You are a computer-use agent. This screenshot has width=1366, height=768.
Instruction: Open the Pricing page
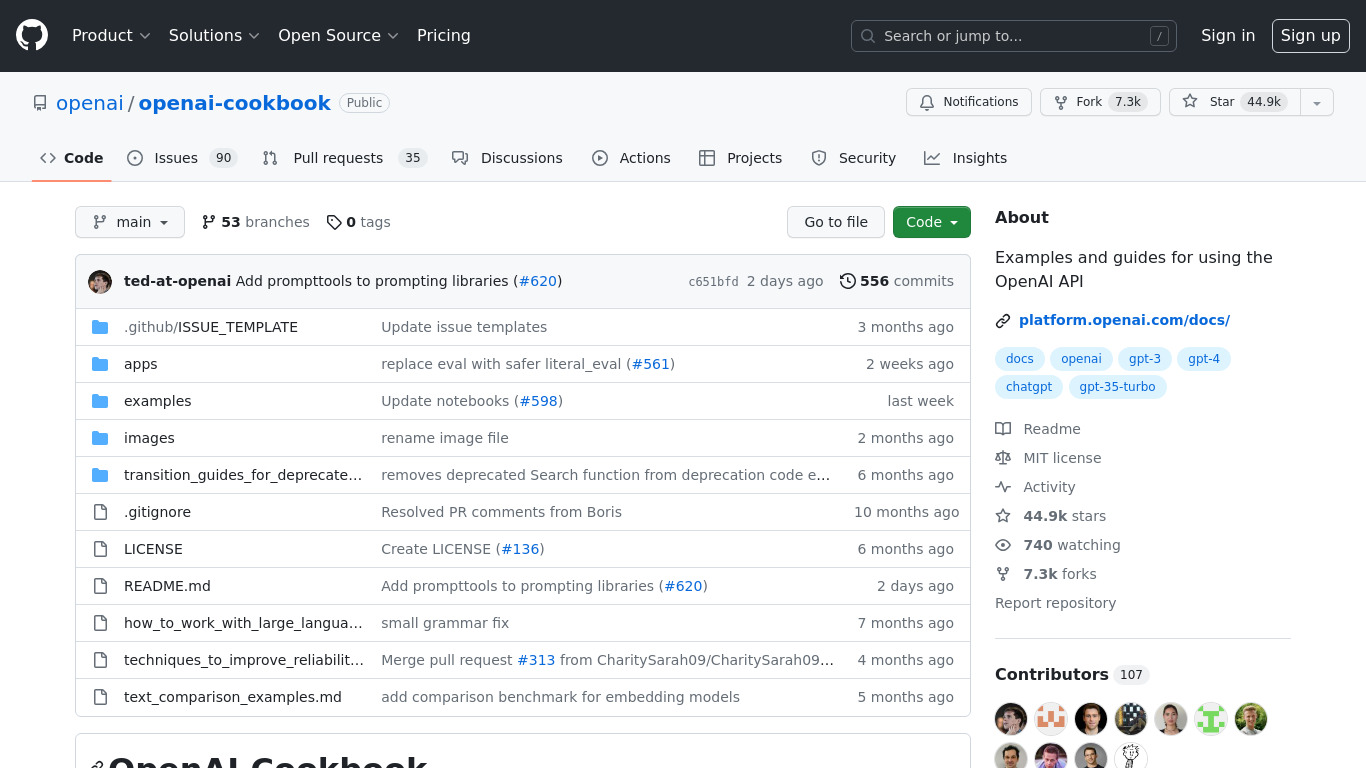coord(443,36)
